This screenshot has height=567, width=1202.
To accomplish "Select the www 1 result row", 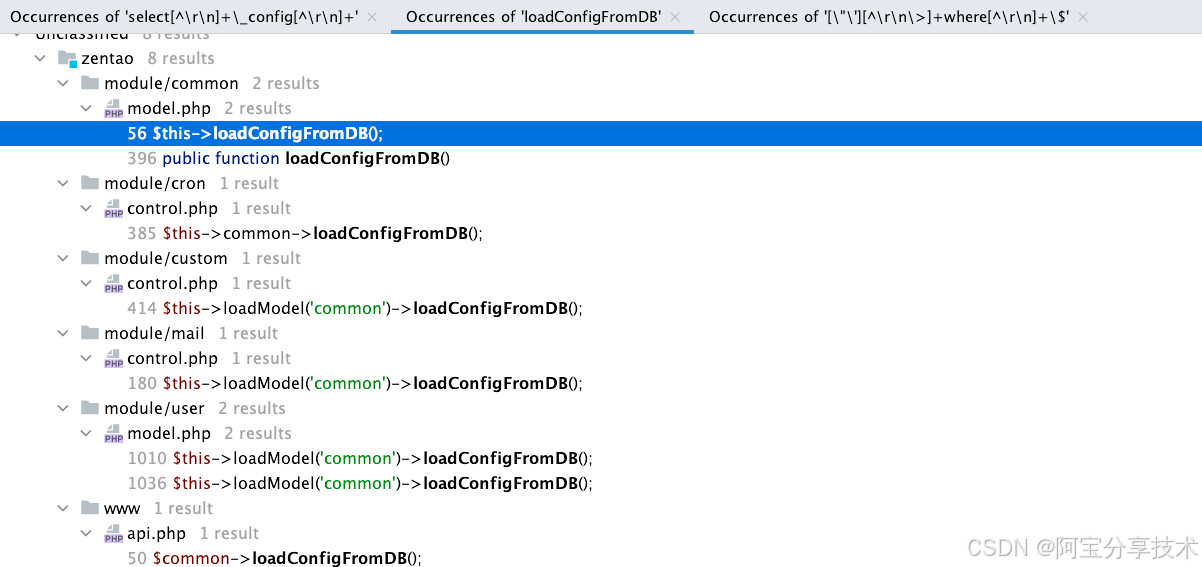I will pos(601,509).
